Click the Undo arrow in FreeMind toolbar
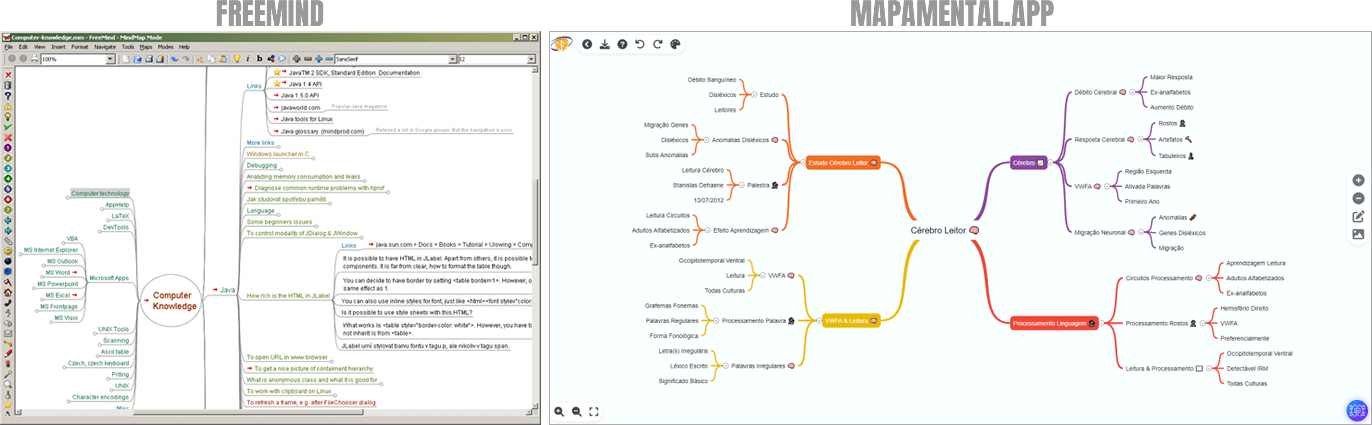 click(x=175, y=59)
